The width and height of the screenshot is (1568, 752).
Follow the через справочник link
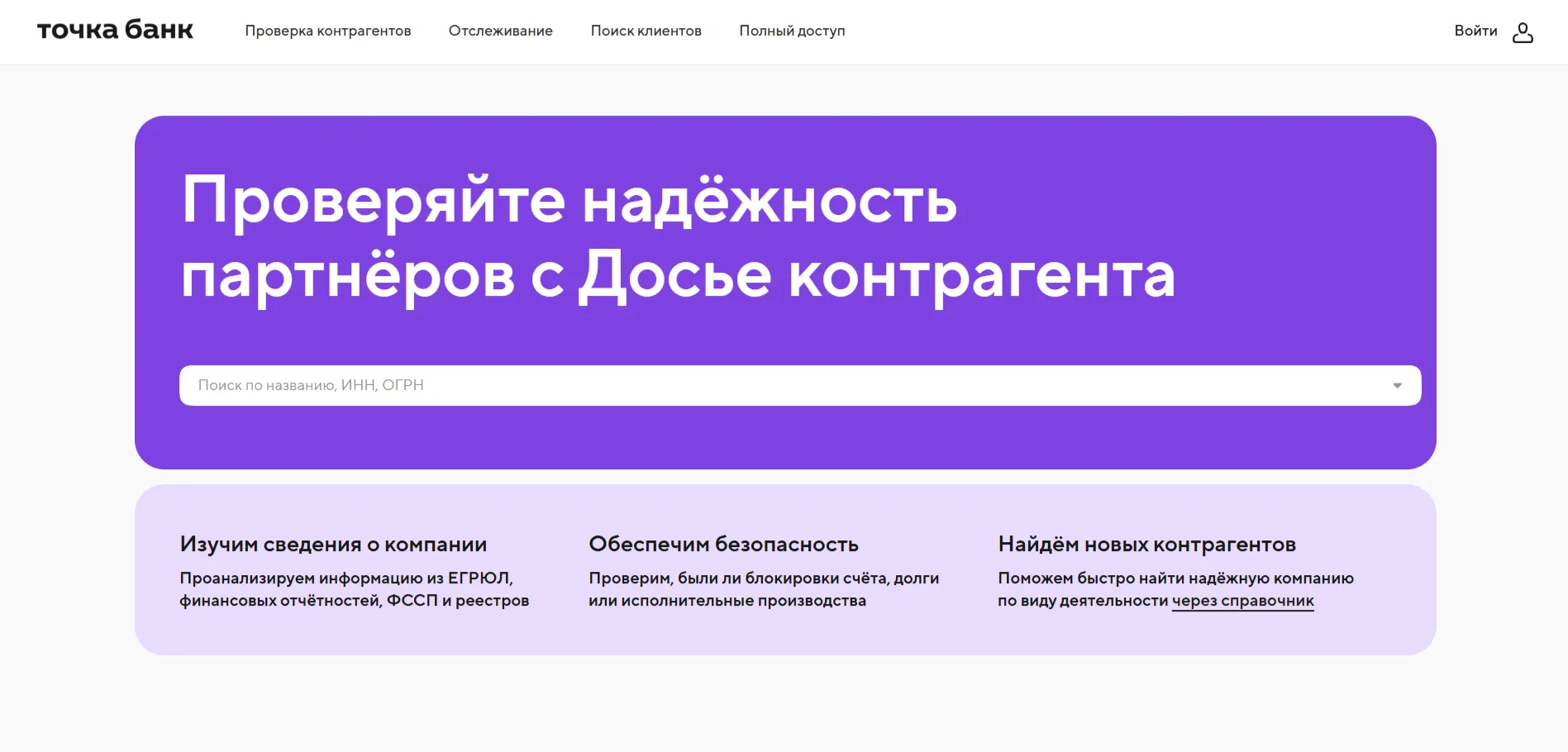coord(1242,601)
